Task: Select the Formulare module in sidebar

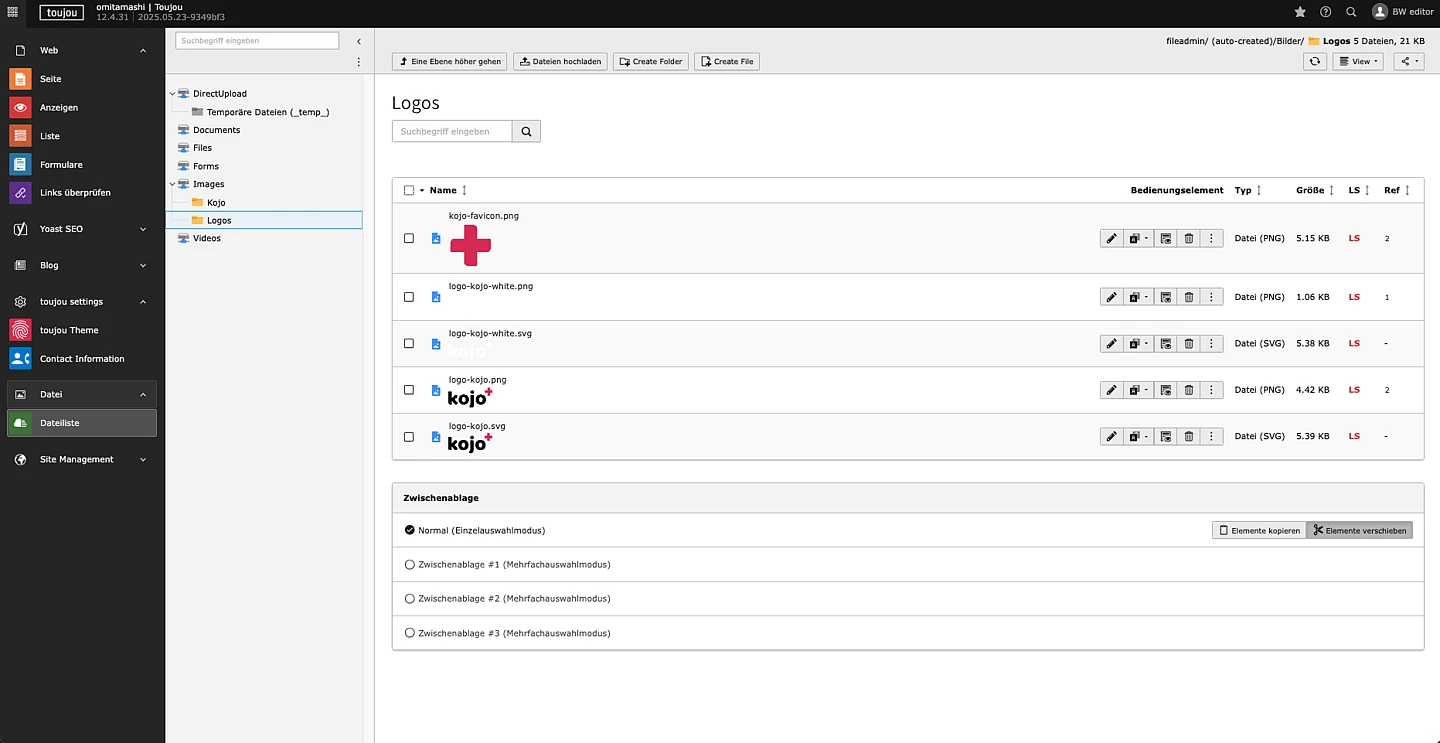Action: click(x=62, y=164)
